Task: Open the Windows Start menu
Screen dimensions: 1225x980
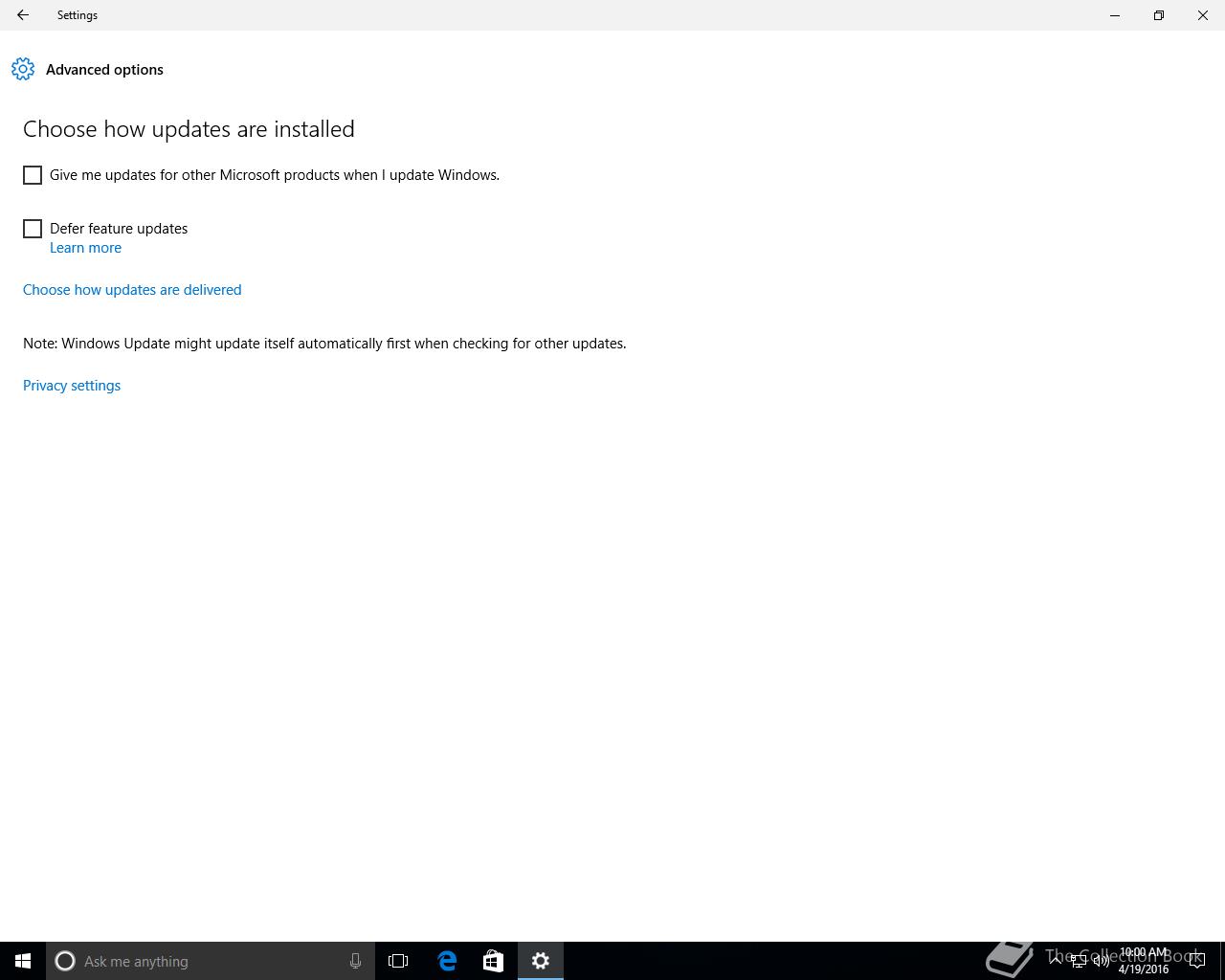Action: pyautogui.click(x=23, y=961)
